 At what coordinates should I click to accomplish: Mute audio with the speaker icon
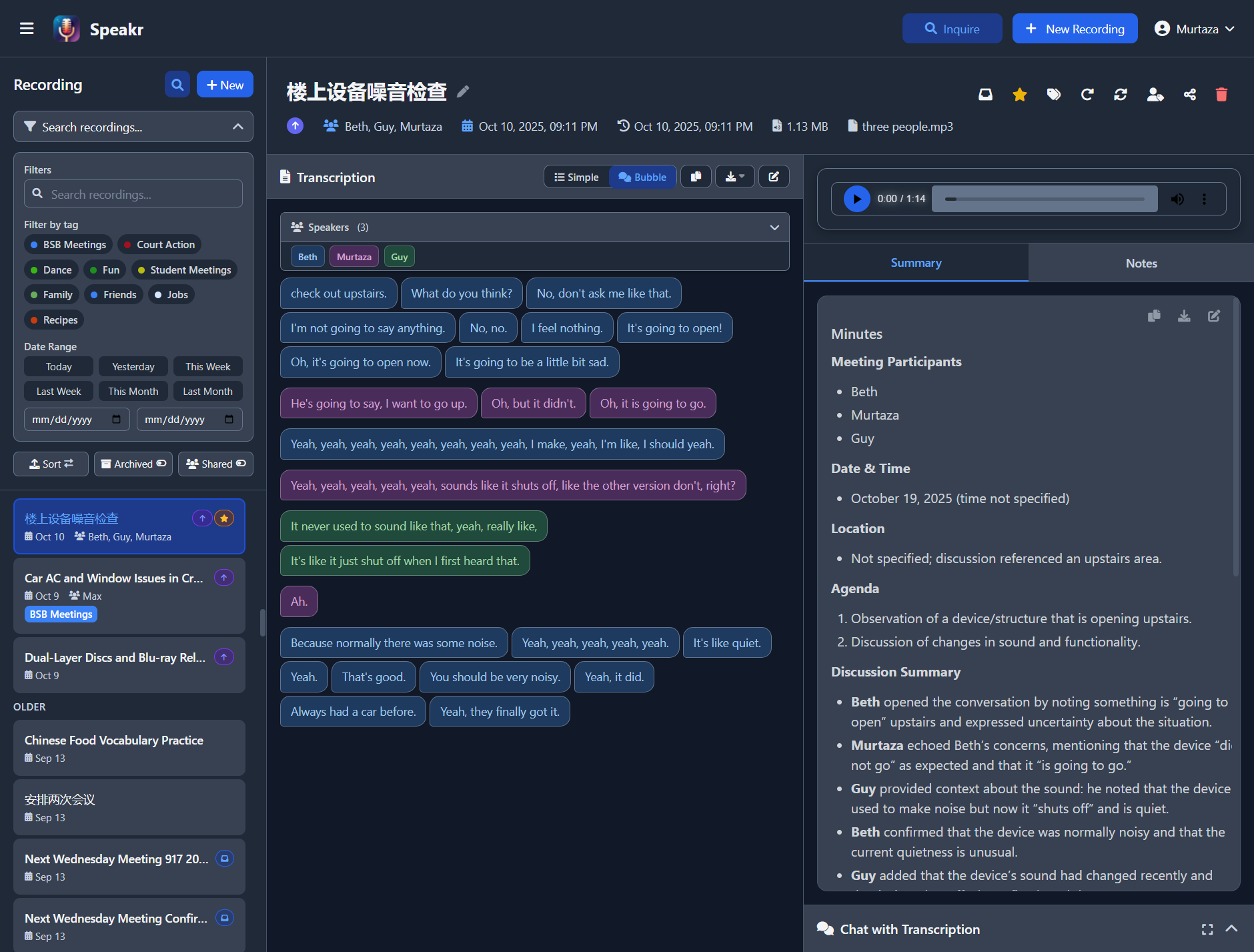(1177, 199)
